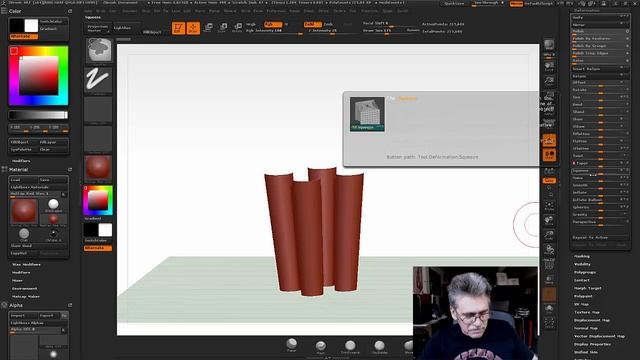
Task: Click the Transp transparency icon on right shelf
Action: point(549,280)
